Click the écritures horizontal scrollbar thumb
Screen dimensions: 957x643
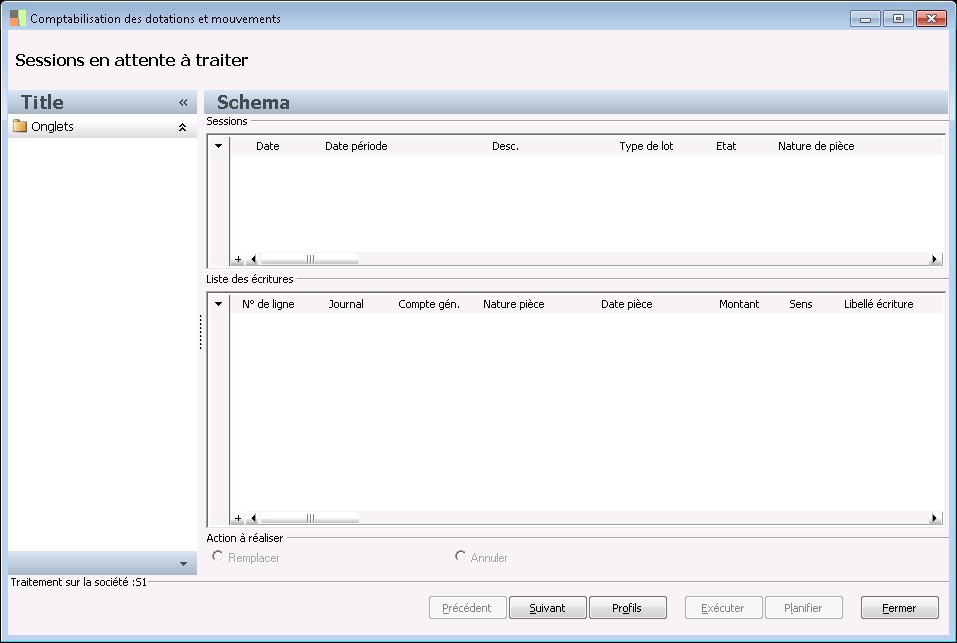coord(309,518)
